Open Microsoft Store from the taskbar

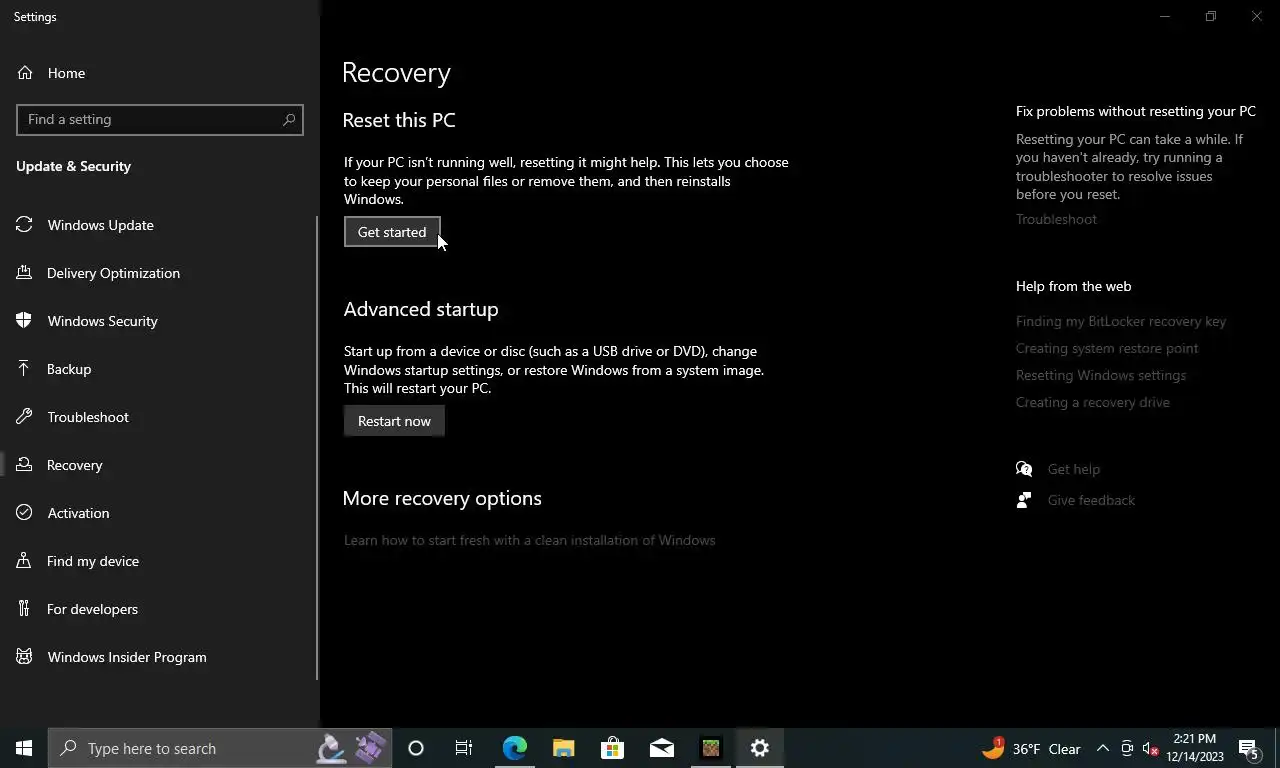point(612,748)
